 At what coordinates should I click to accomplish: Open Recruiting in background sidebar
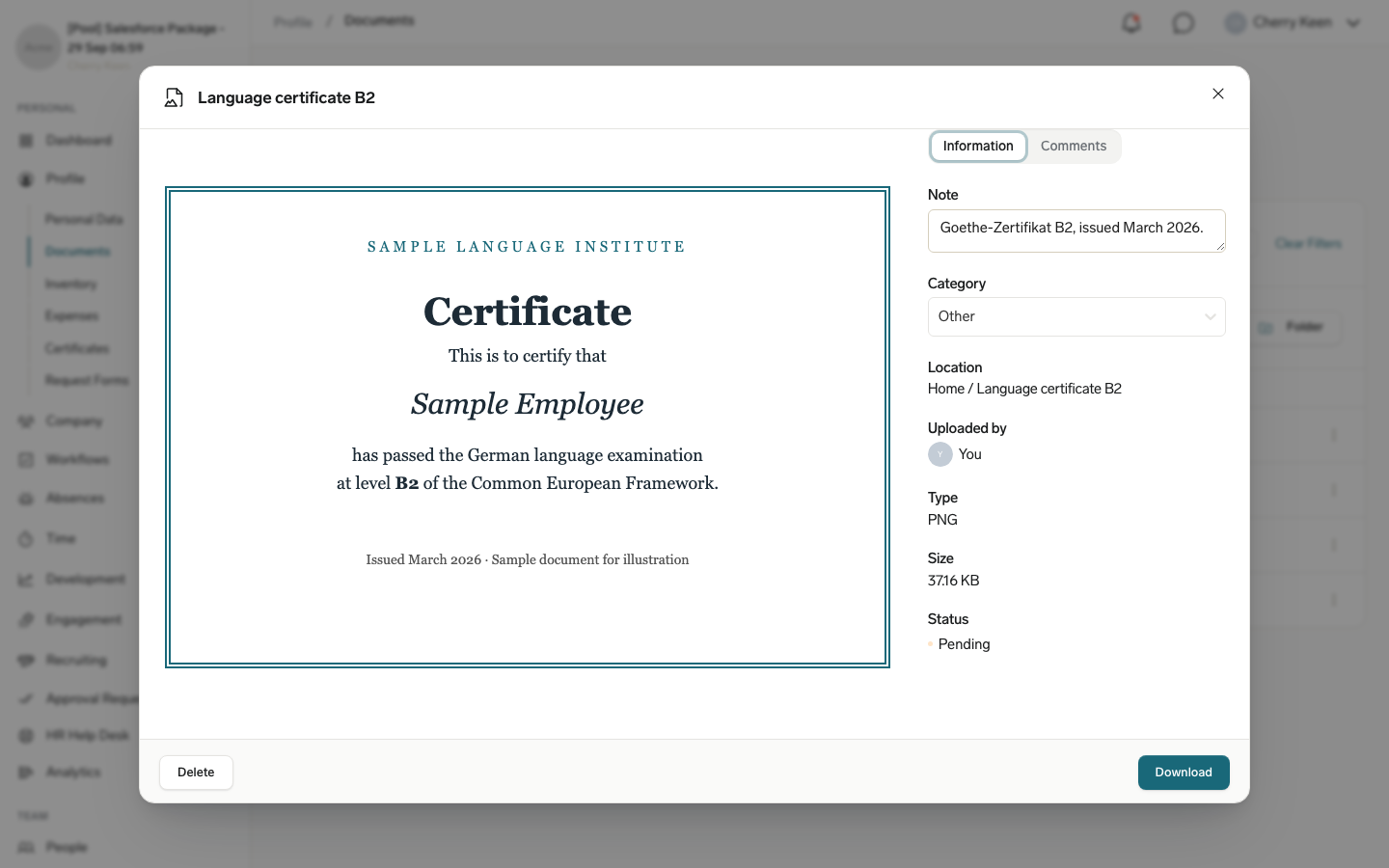tap(76, 661)
